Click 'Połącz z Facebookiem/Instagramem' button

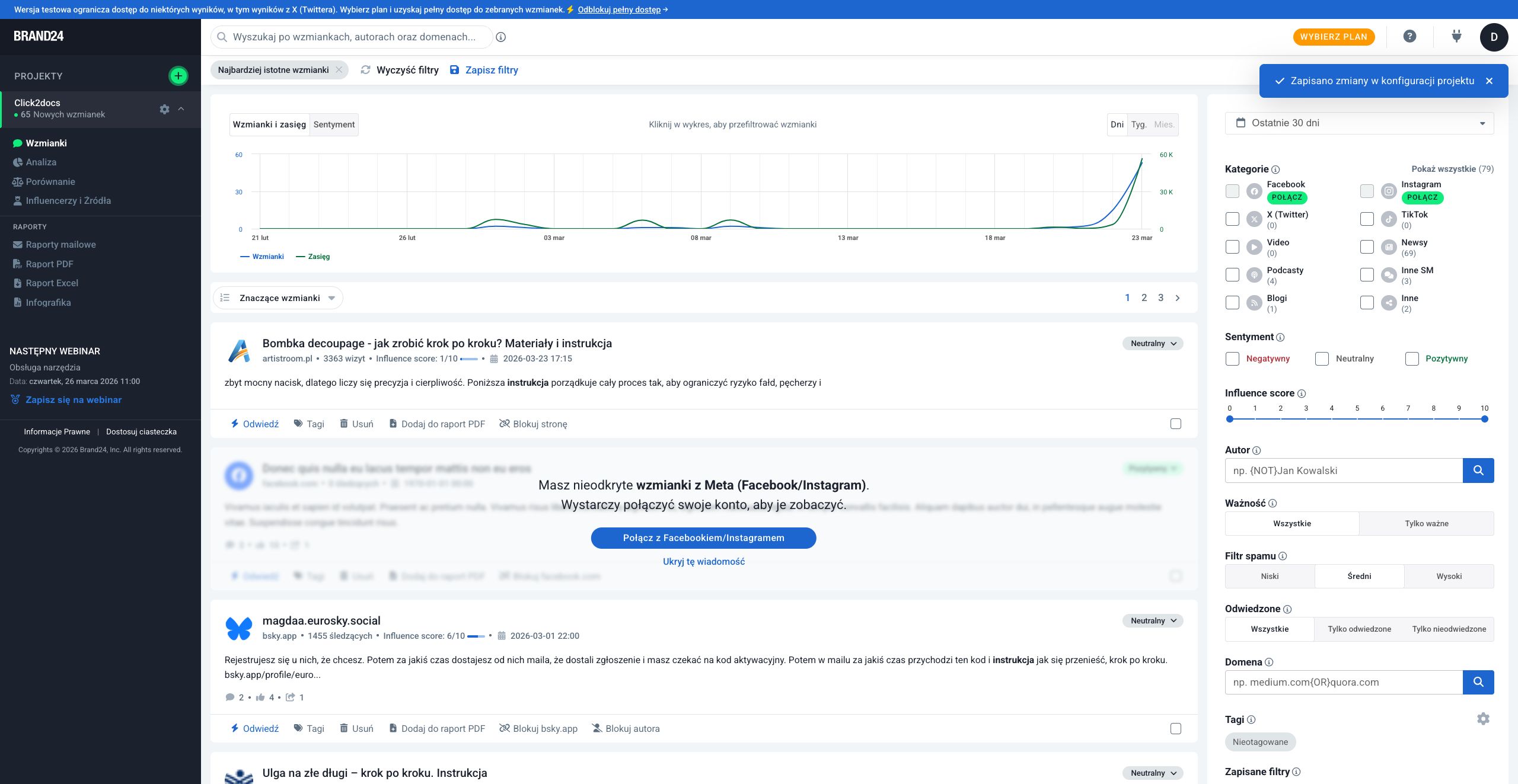(703, 538)
